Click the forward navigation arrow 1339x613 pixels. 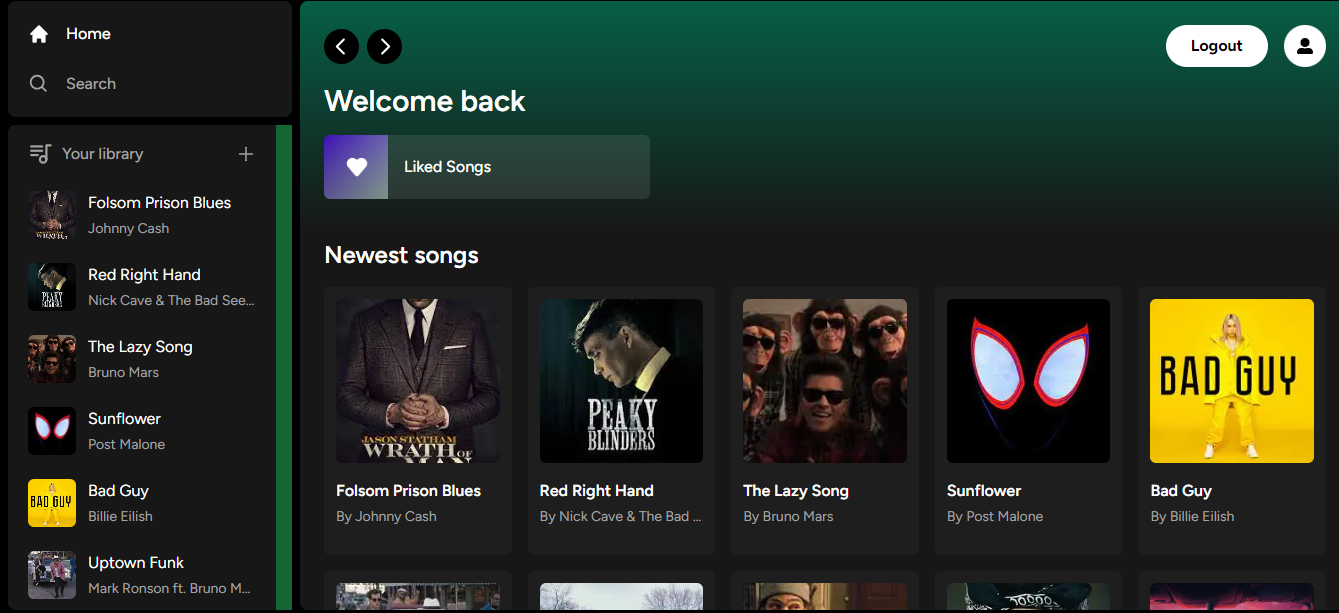pos(384,46)
